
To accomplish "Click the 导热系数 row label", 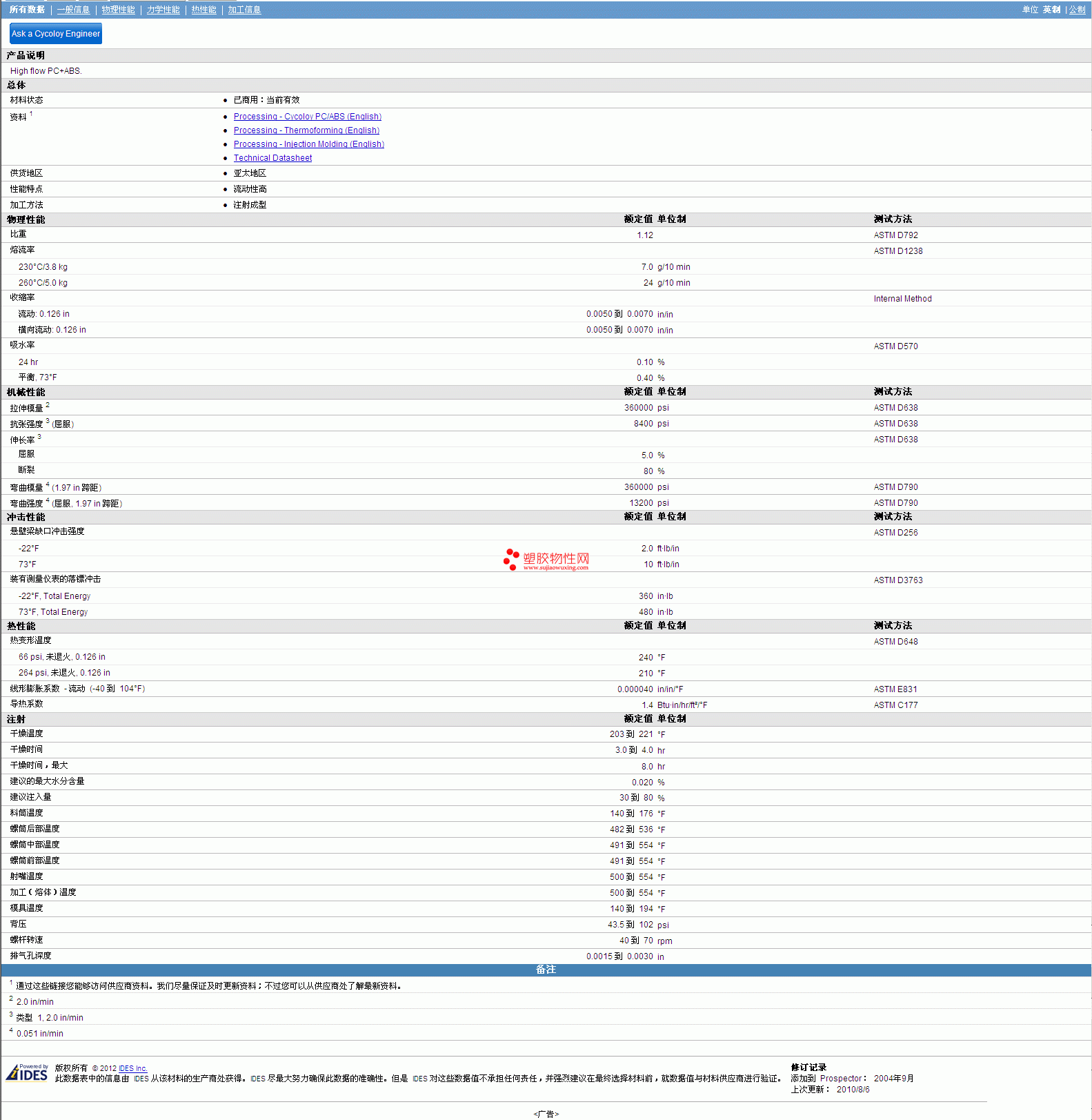I will click(x=26, y=704).
